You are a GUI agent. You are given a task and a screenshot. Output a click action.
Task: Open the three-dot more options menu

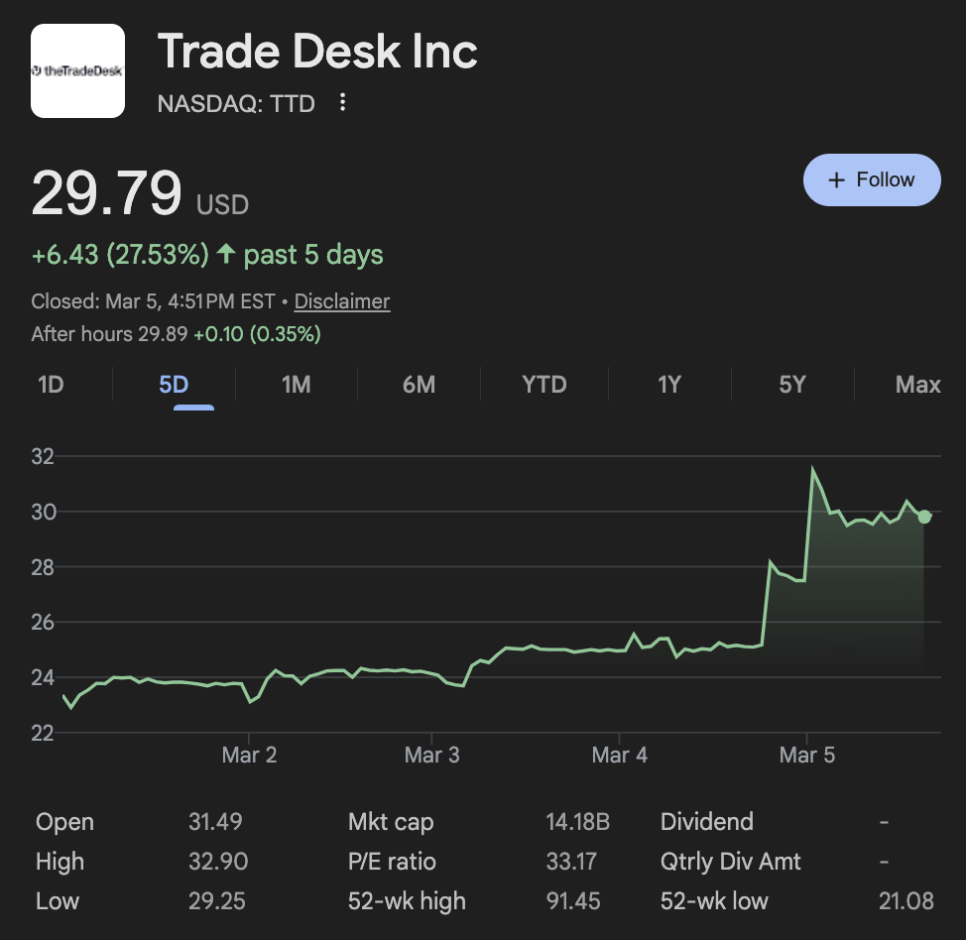[343, 102]
